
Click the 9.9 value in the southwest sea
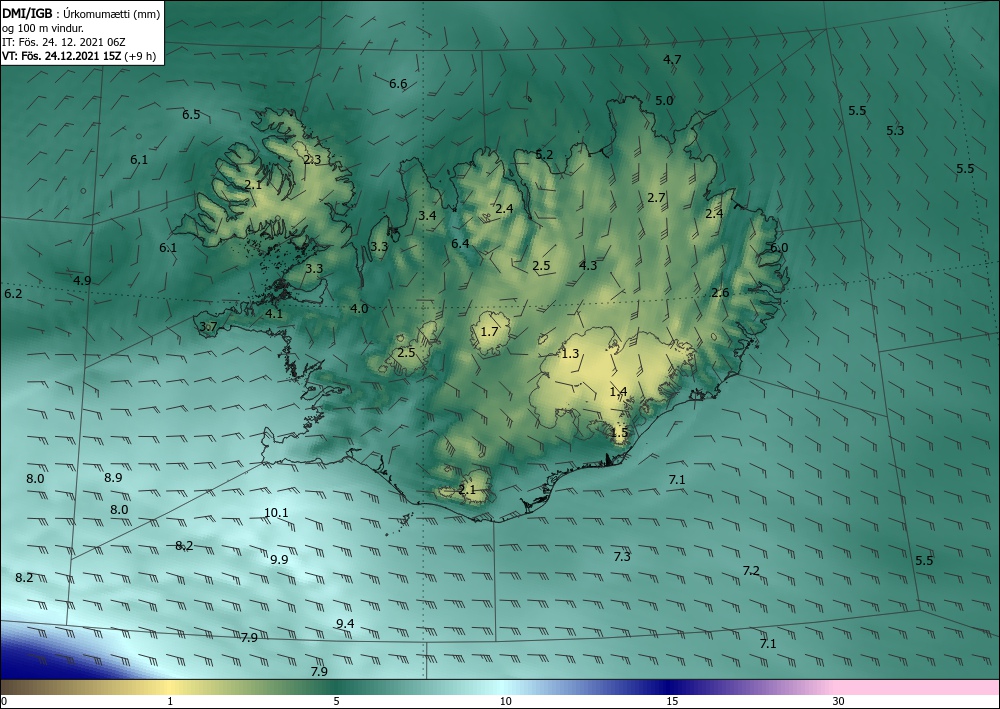[x=279, y=560]
